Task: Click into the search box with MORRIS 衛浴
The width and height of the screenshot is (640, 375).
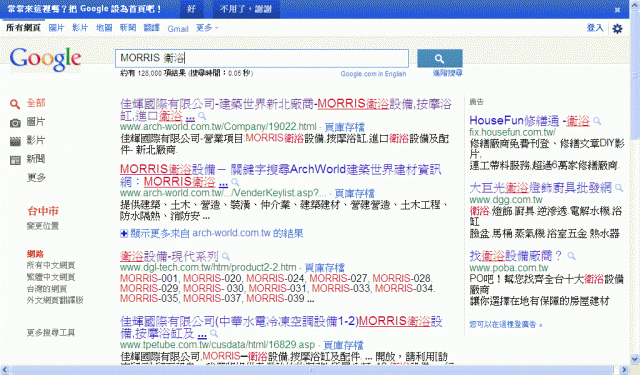Action: [262, 58]
